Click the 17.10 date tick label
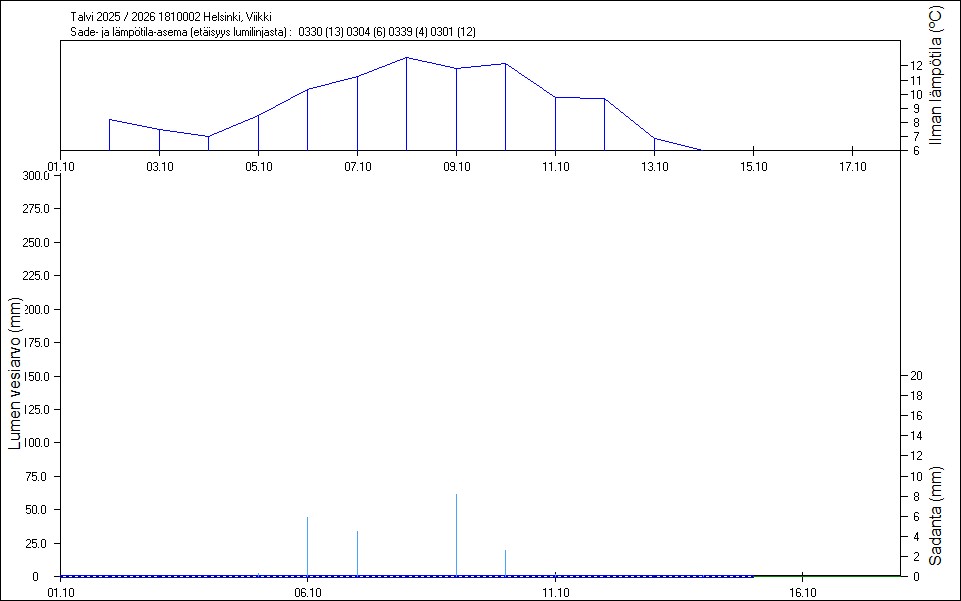This screenshot has width=961, height=601. (852, 166)
